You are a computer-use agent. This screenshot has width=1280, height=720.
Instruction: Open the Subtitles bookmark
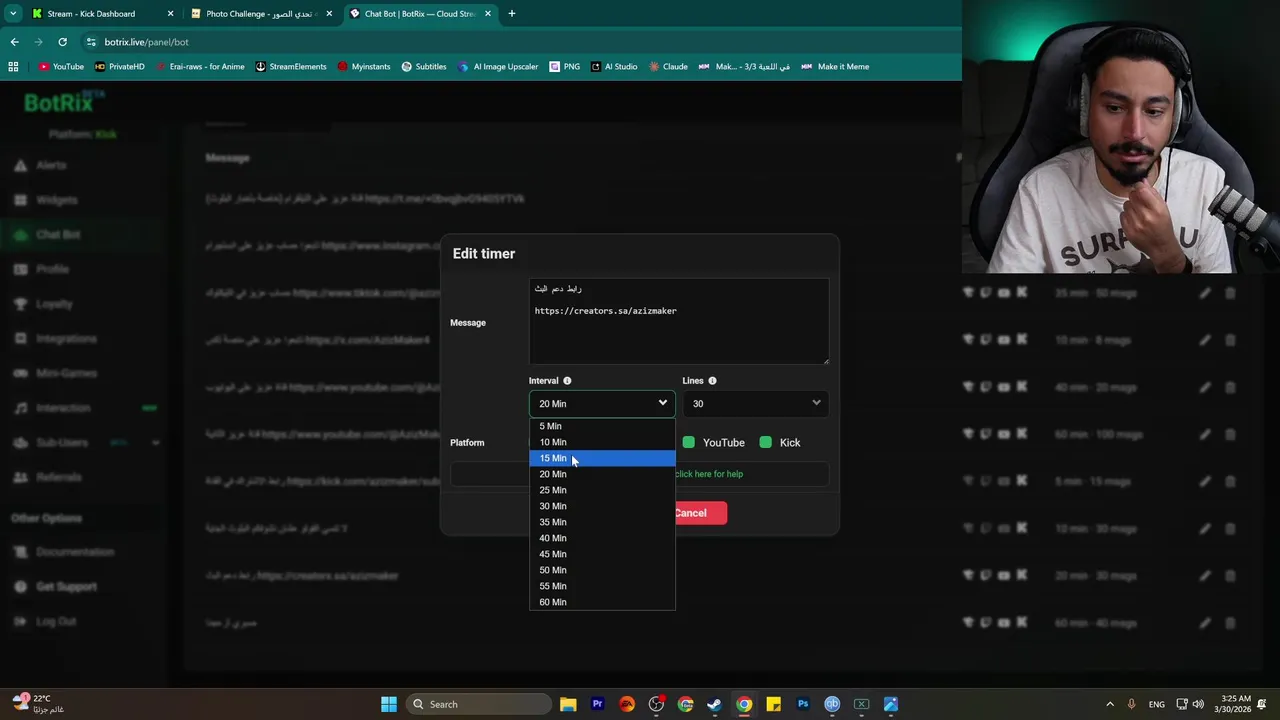tap(424, 67)
